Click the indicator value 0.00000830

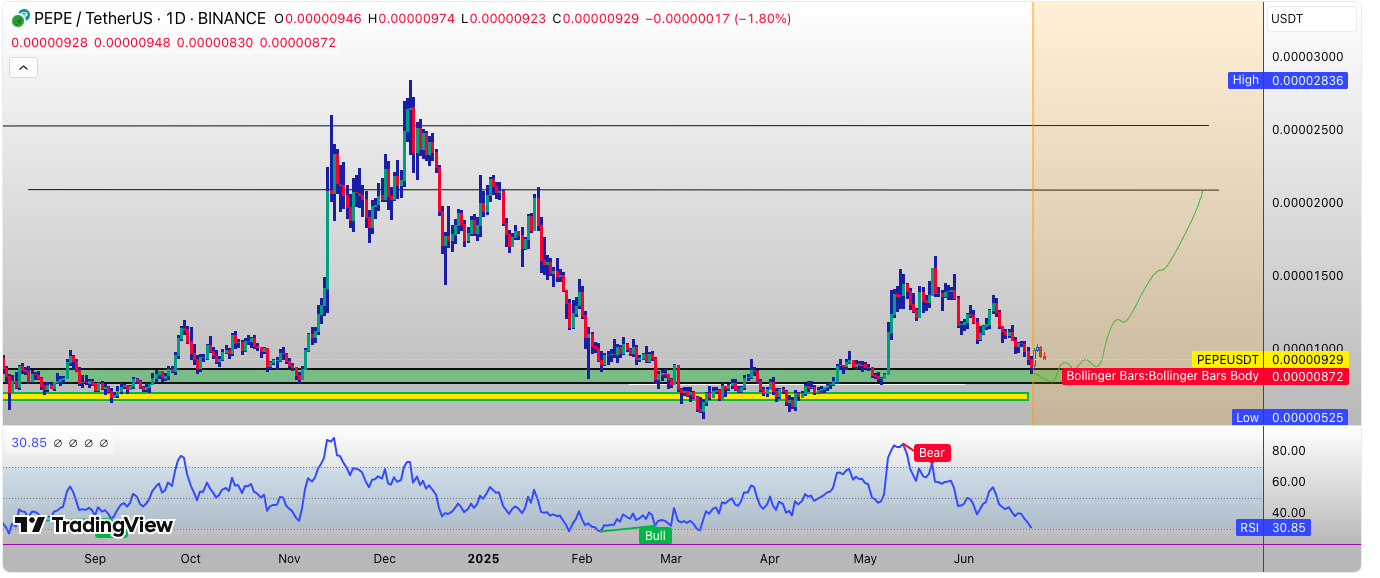click(214, 42)
